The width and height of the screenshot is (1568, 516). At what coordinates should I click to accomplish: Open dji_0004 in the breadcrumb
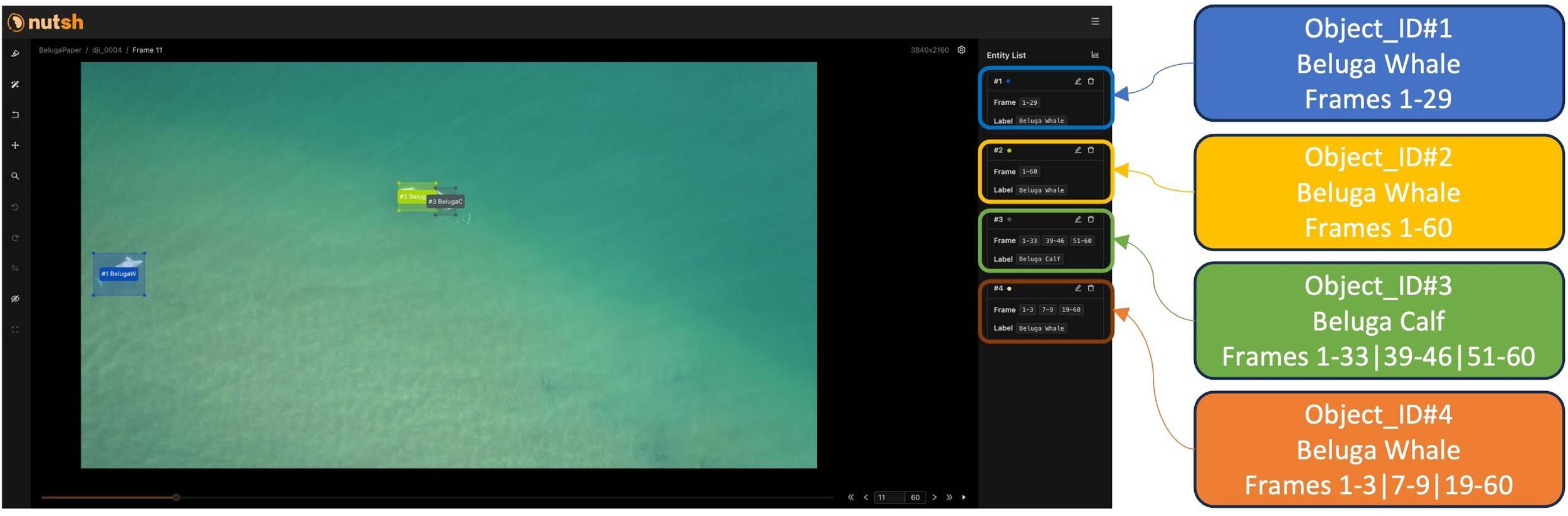[x=107, y=50]
